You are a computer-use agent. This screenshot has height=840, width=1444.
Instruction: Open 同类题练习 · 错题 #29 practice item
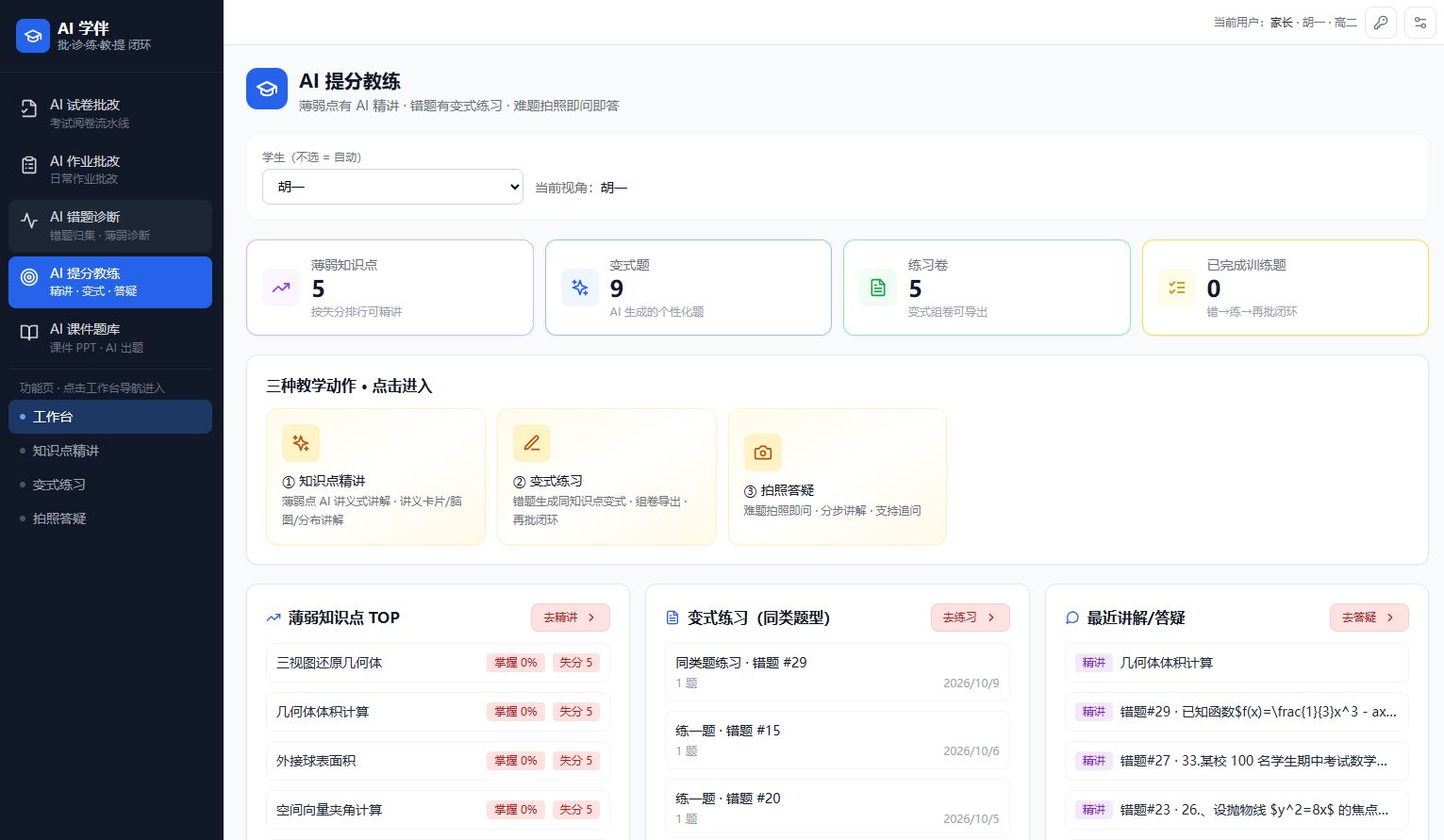(x=838, y=672)
